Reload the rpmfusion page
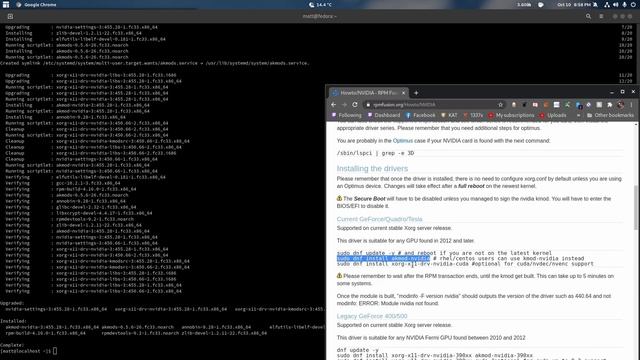Viewport: 640px width, 360px height. click(x=355, y=104)
